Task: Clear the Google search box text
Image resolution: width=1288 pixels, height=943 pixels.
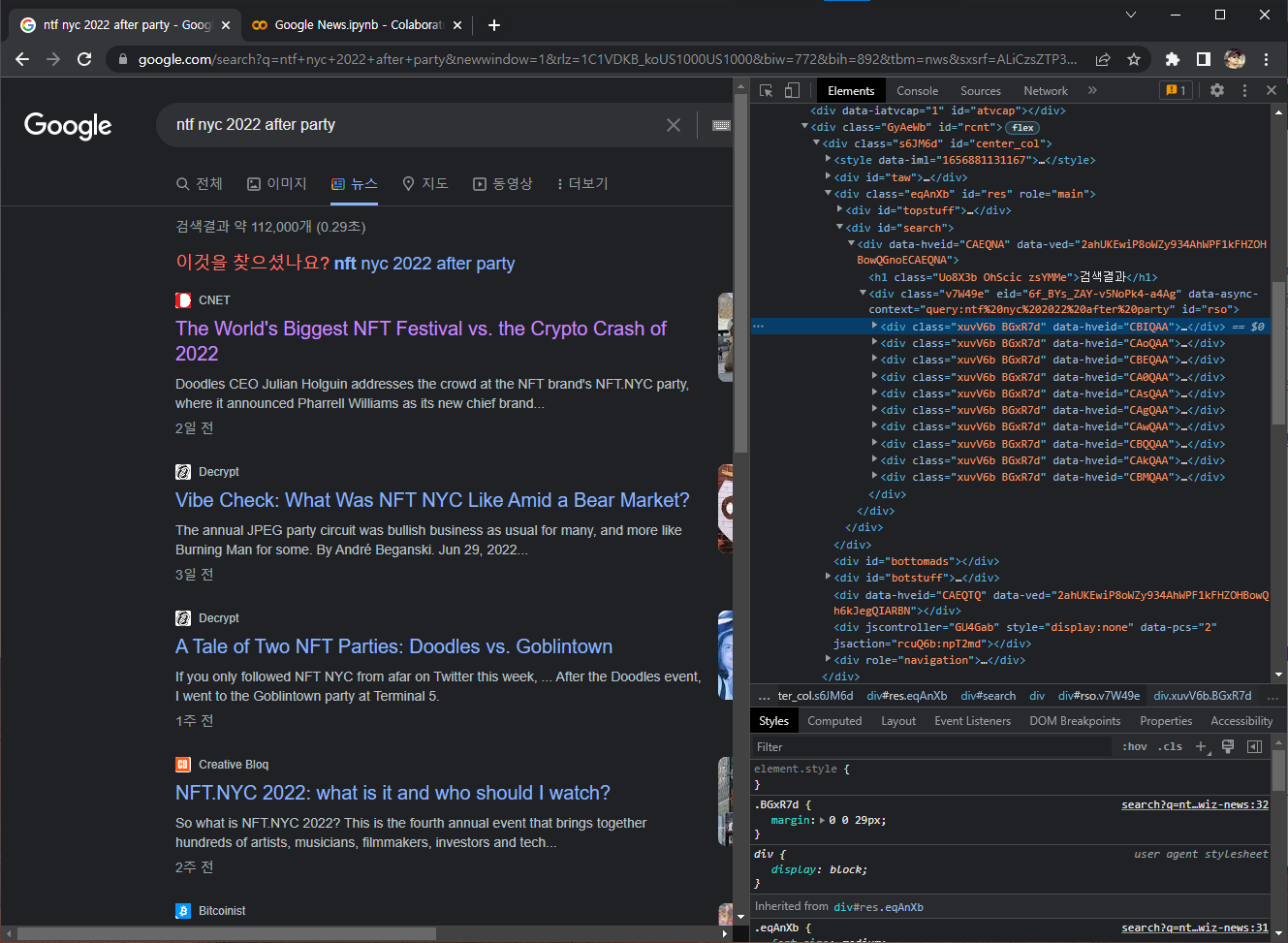Action: coord(674,125)
